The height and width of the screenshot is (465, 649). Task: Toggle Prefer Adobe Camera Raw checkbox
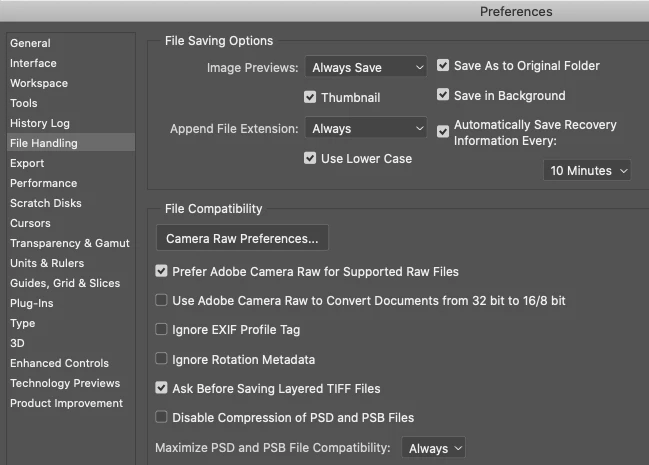click(162, 271)
